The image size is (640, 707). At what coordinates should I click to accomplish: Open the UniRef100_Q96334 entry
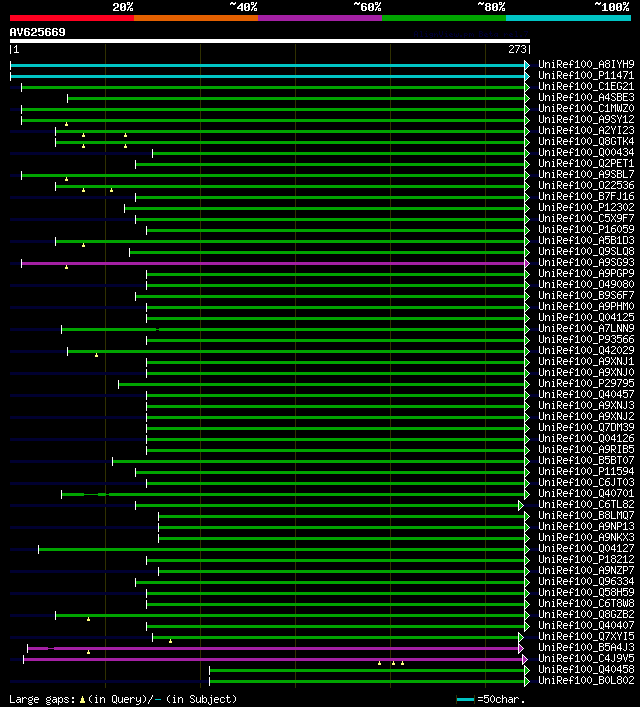(x=586, y=581)
